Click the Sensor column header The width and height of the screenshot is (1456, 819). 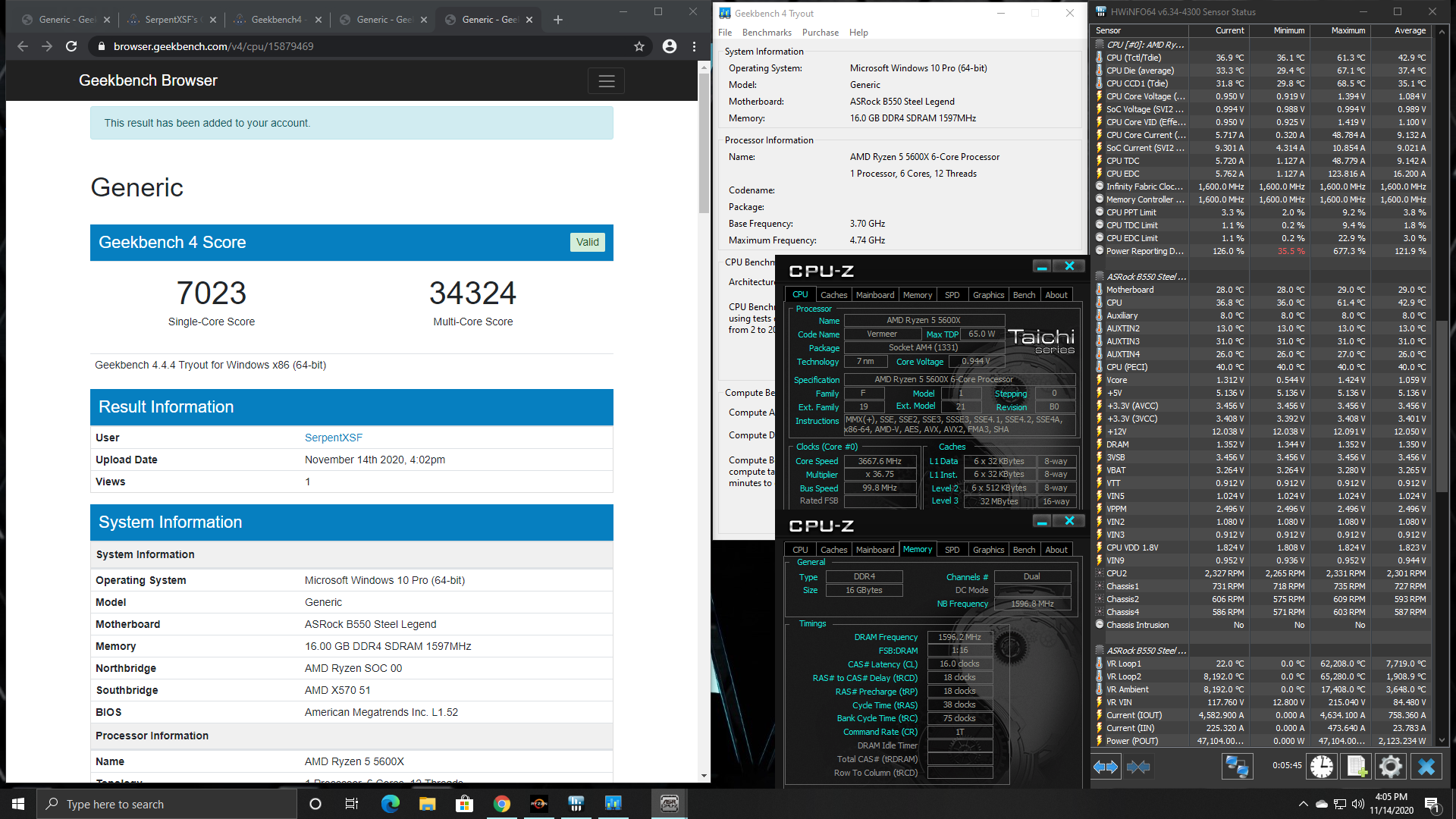(1141, 31)
